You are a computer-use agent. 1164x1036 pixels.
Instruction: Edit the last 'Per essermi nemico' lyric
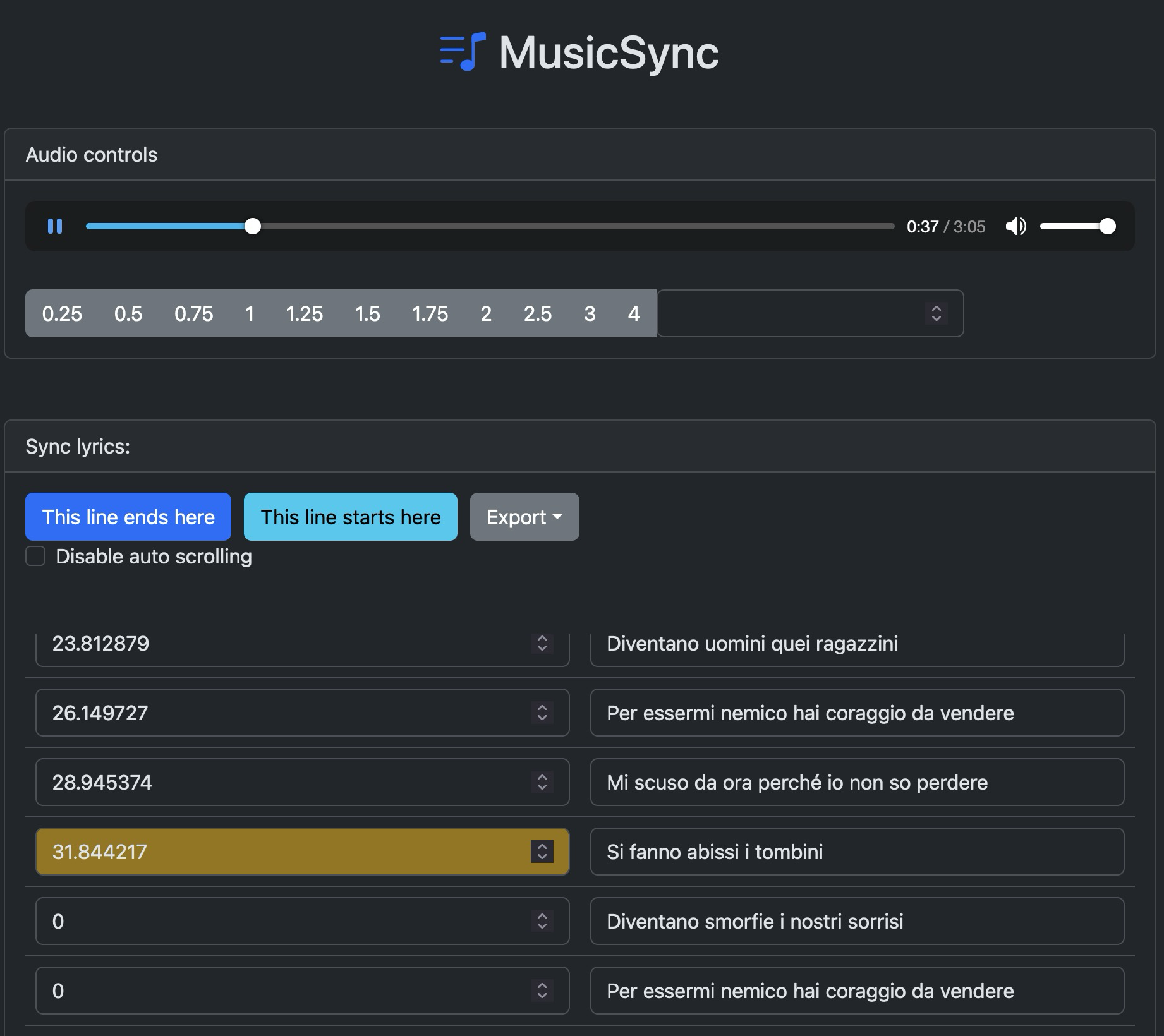[858, 991]
